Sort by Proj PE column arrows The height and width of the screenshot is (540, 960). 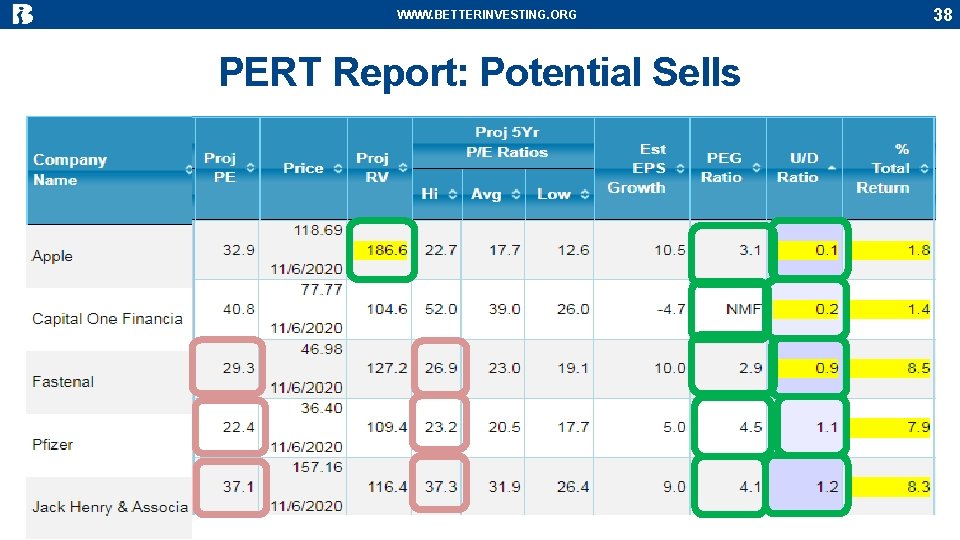coord(250,168)
